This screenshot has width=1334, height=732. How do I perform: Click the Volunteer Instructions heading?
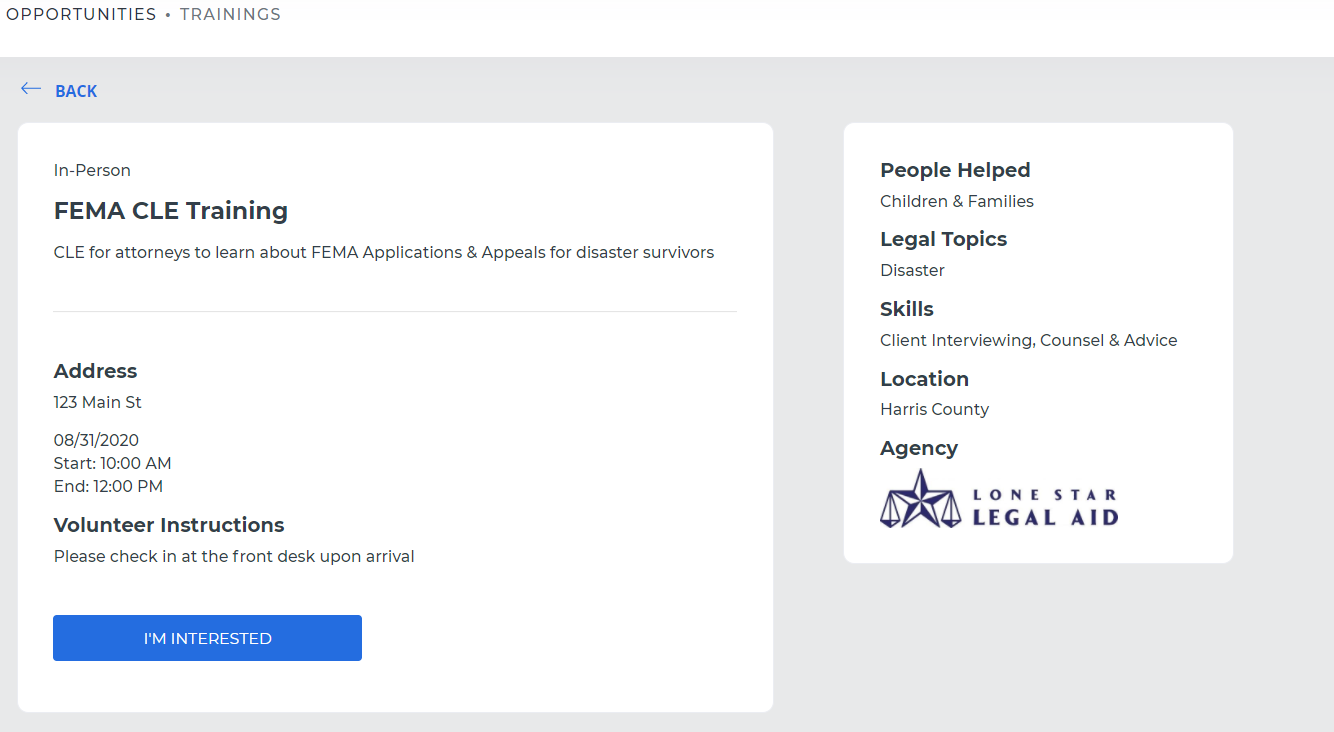169,525
